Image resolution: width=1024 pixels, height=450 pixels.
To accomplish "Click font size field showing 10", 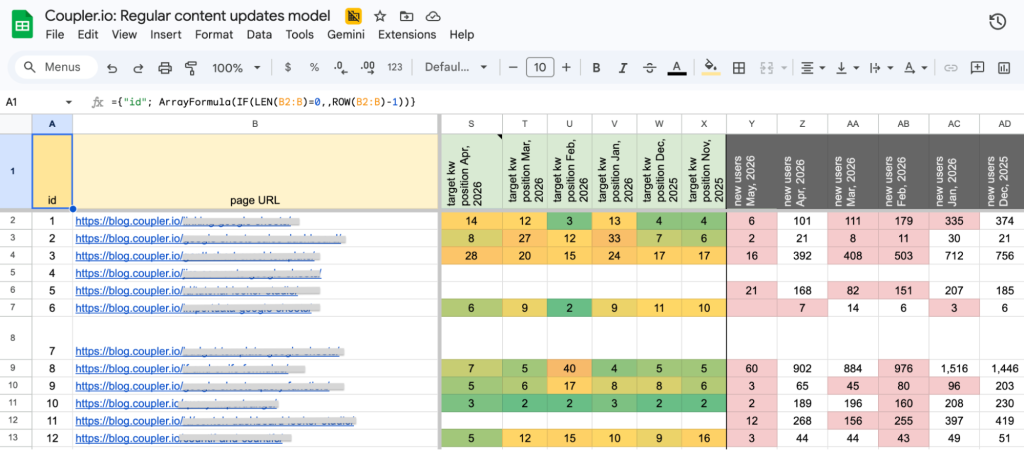I will click(540, 67).
